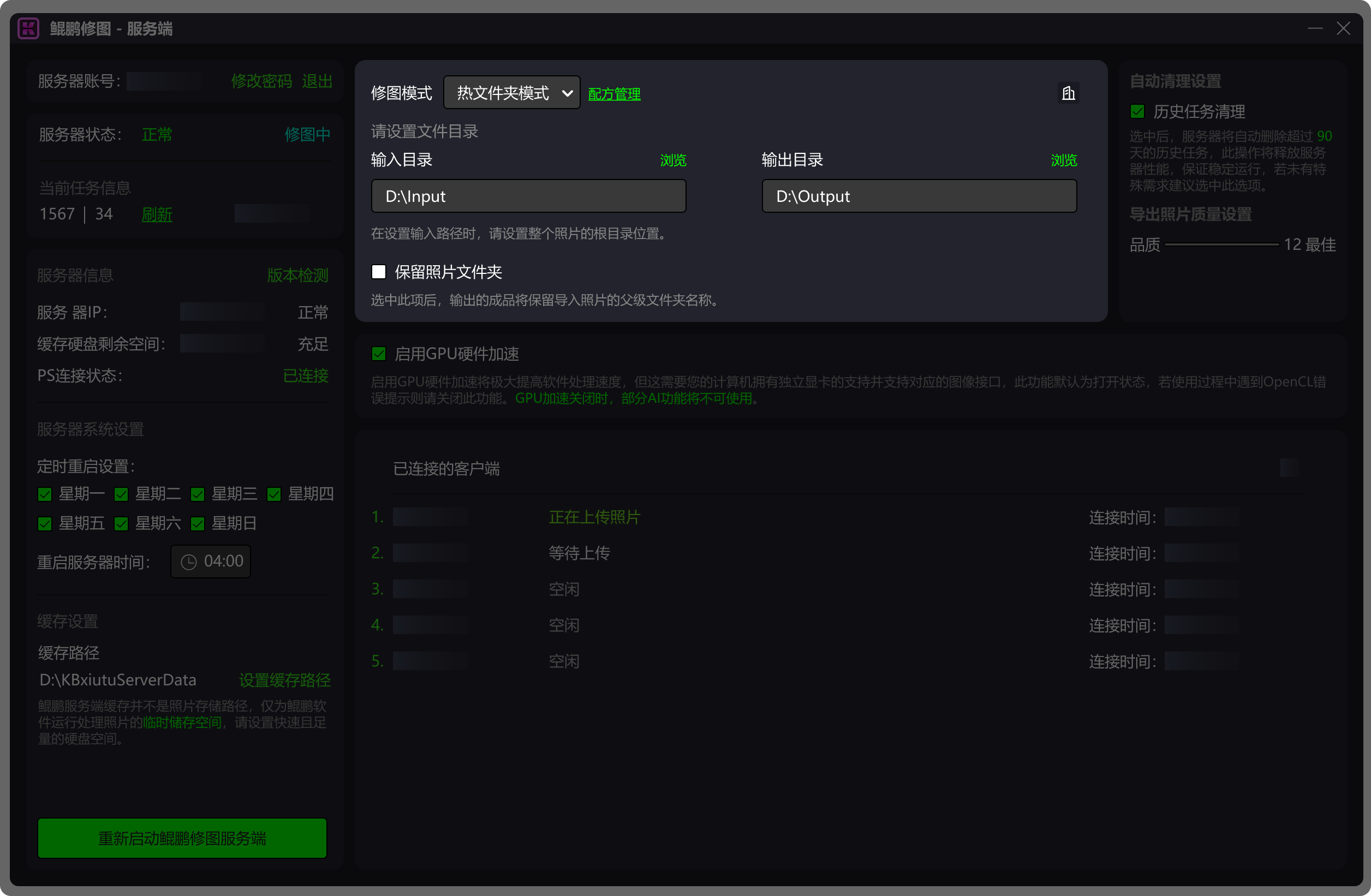Click the D:\Output path field

pyautogui.click(x=919, y=196)
